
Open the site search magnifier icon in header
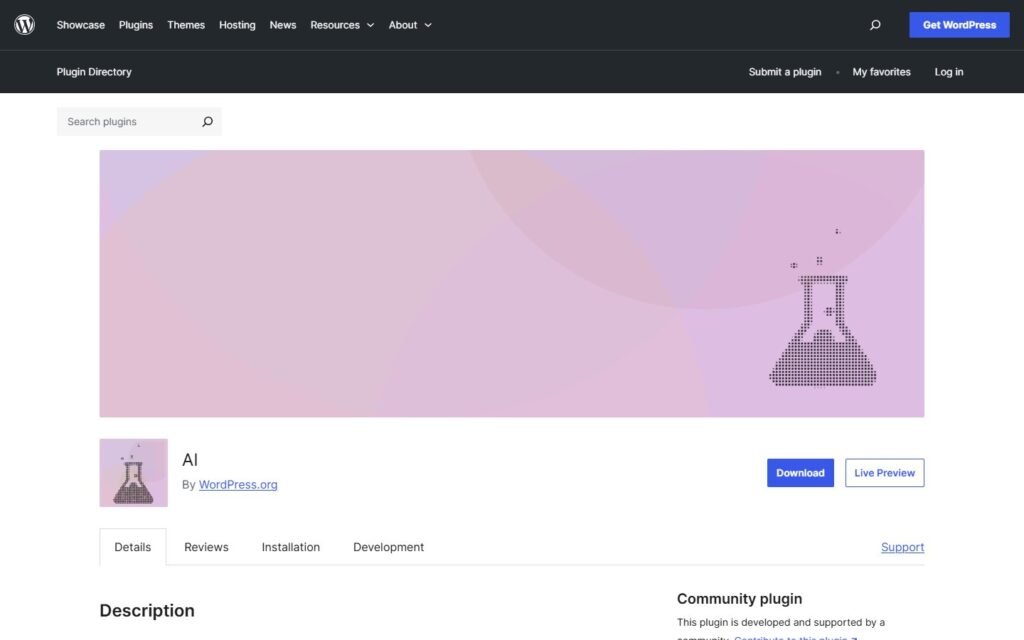pyautogui.click(x=875, y=25)
